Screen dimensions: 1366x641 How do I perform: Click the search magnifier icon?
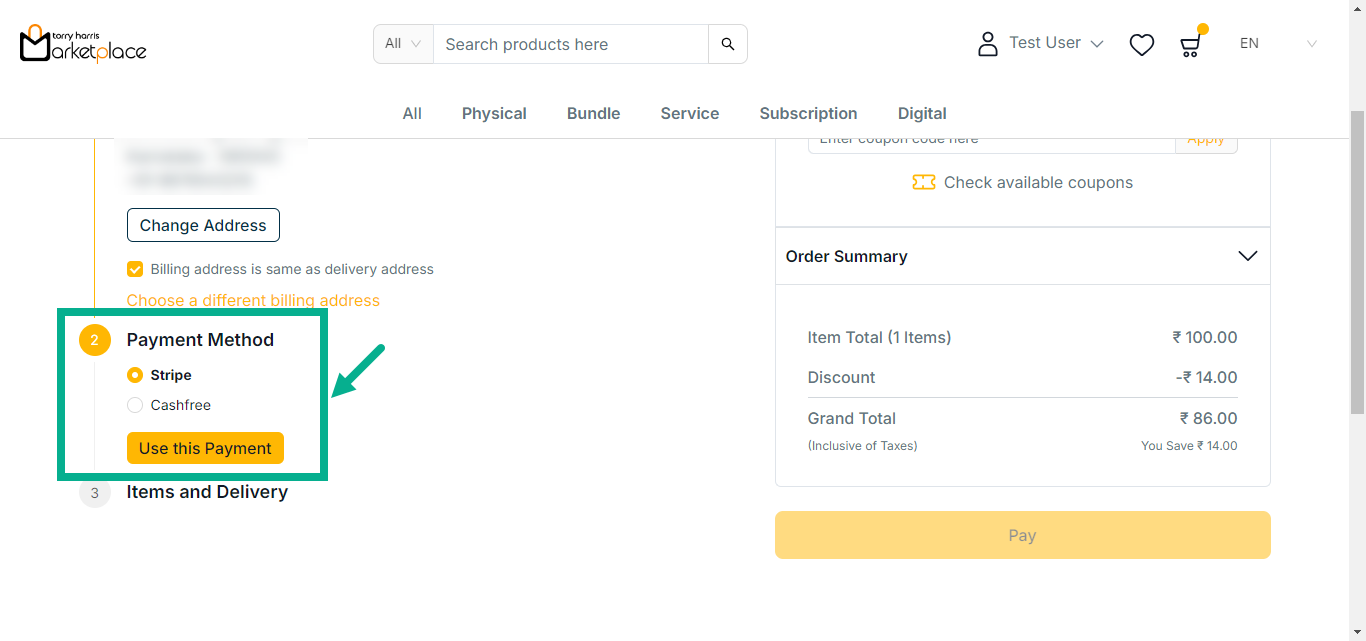tap(727, 44)
